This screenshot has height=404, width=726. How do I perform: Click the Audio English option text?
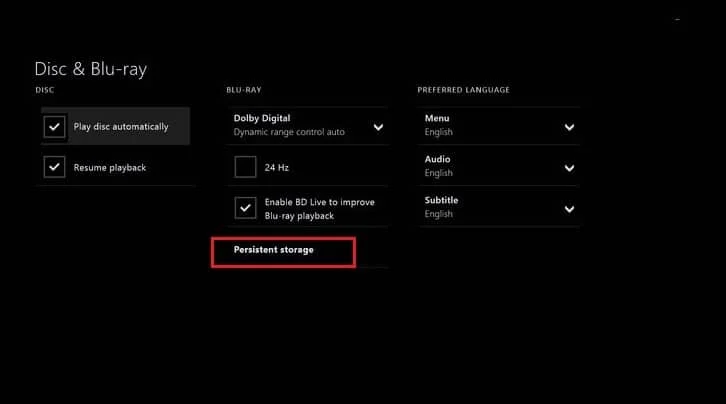[438, 173]
